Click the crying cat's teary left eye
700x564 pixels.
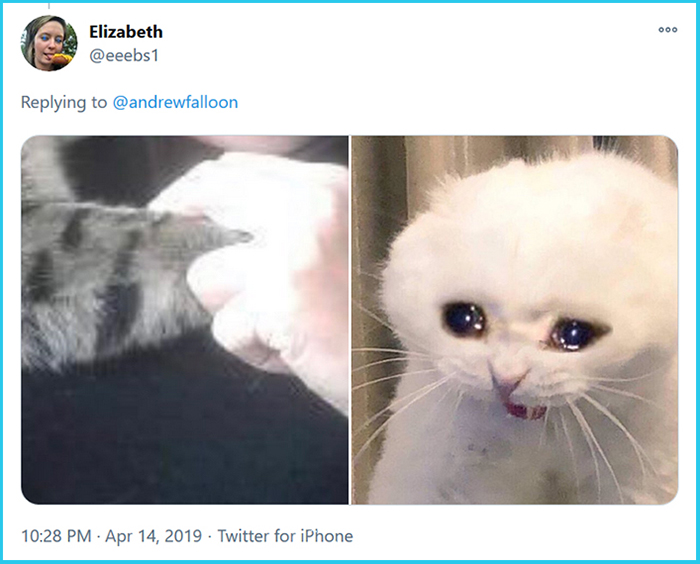coord(464,319)
